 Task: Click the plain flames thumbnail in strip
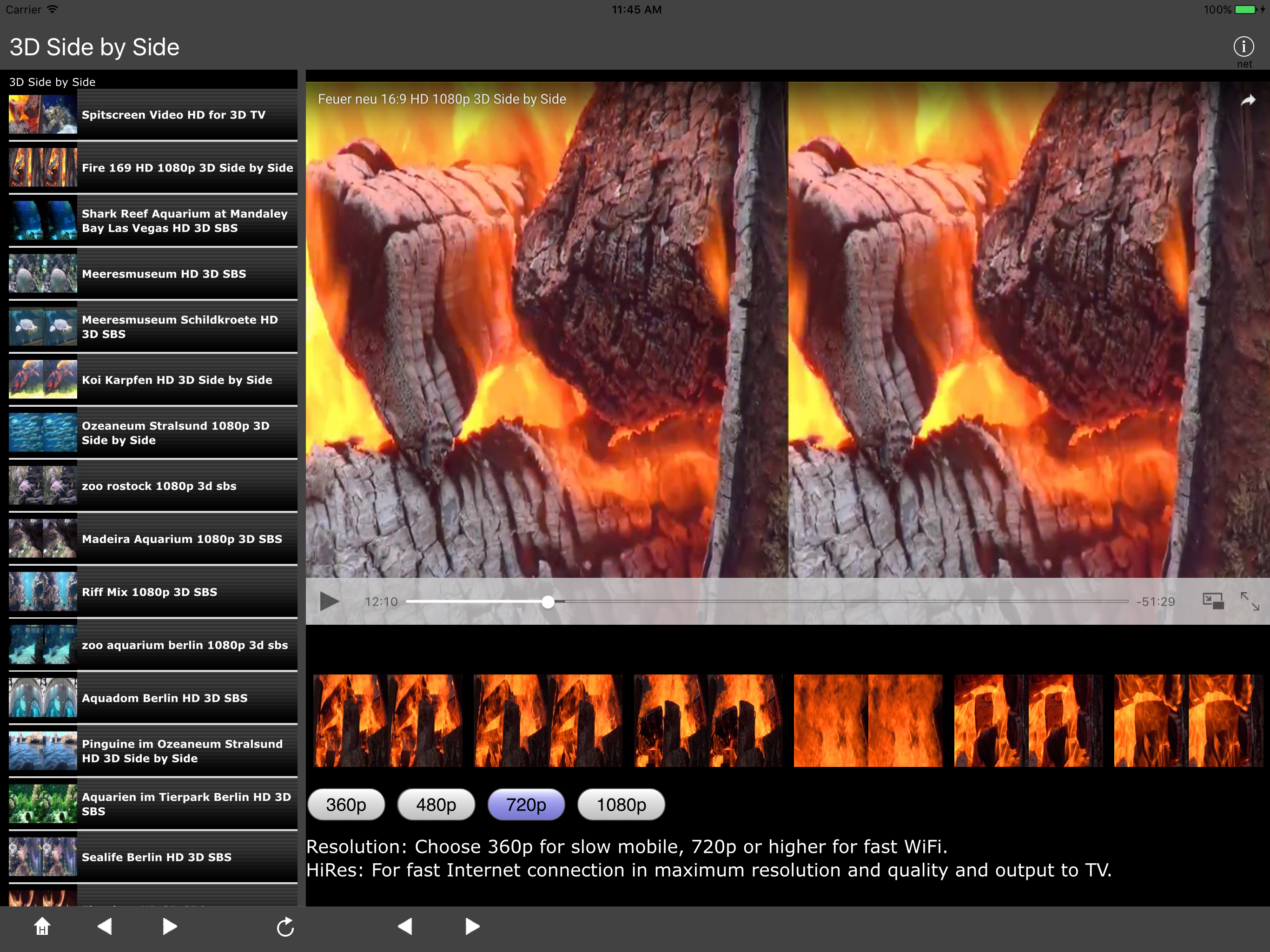point(867,721)
